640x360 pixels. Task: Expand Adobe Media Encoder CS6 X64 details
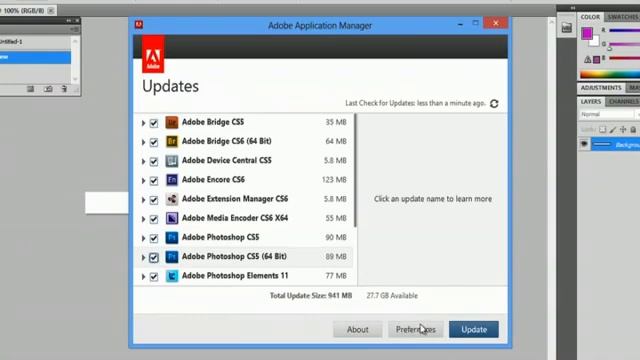143,219
